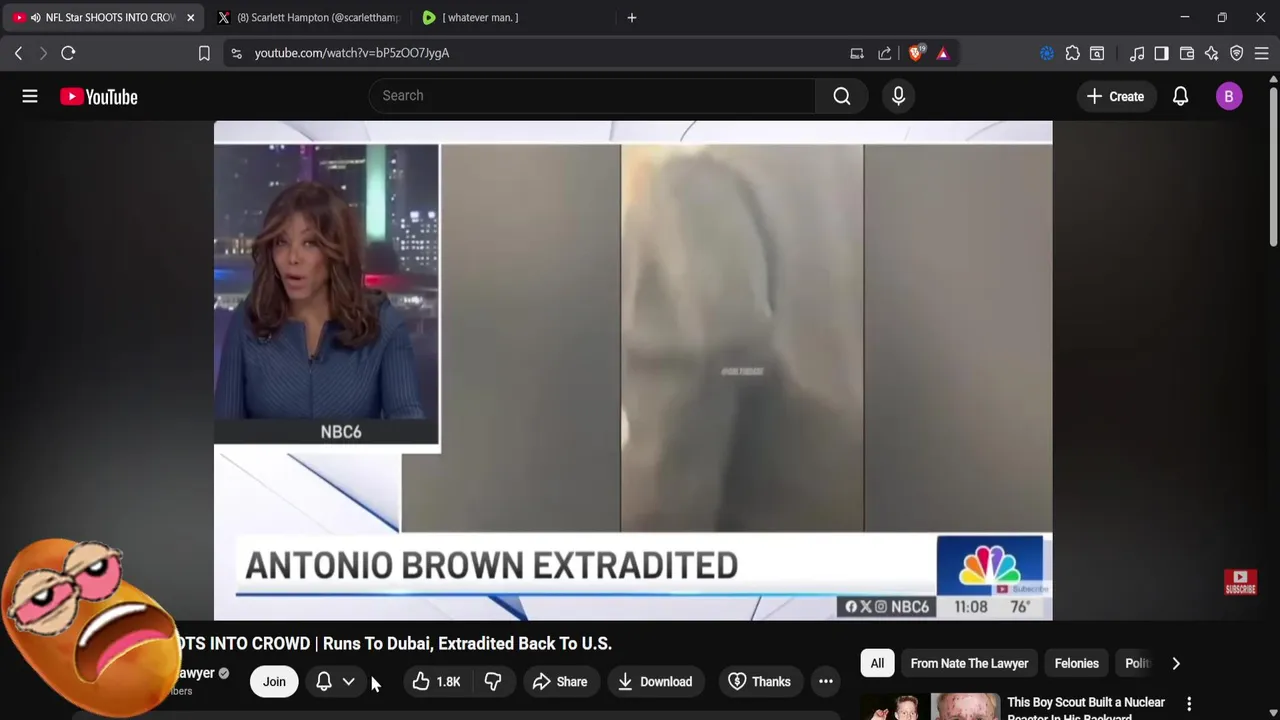Download the video
Screen dimensions: 1280x720
(655, 682)
